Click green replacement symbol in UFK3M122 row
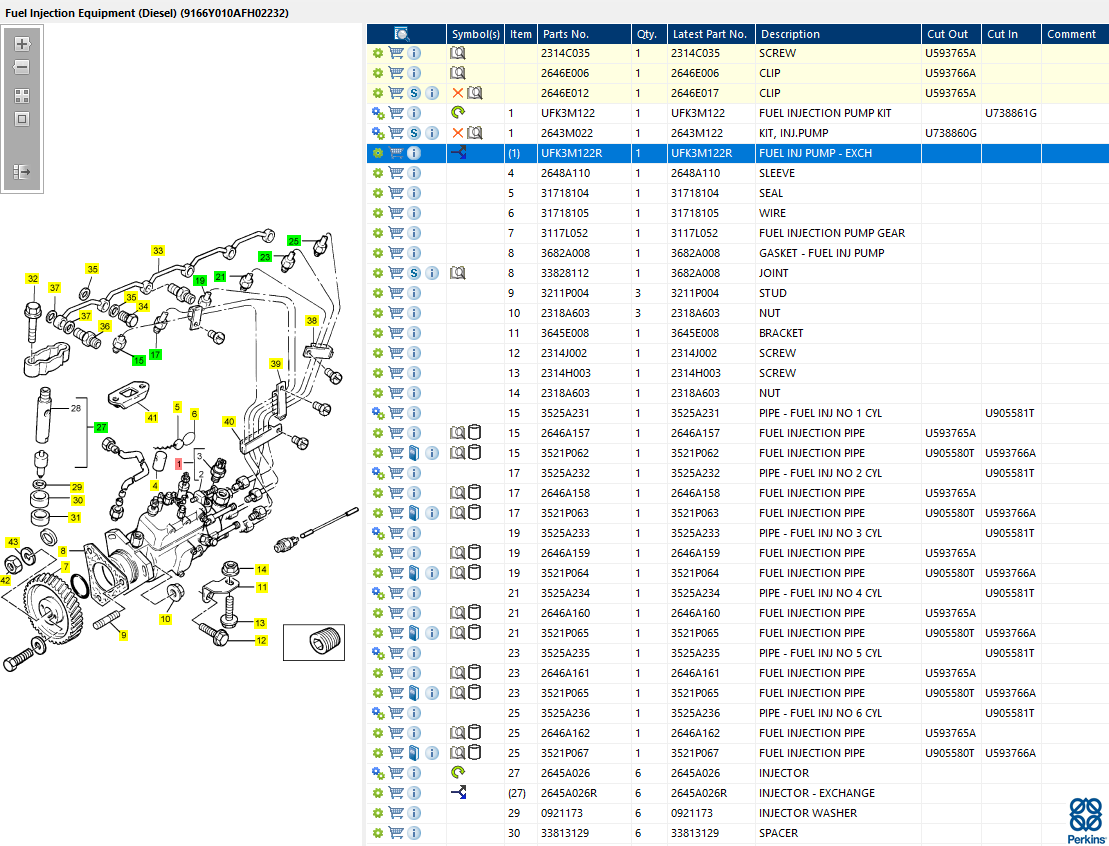This screenshot has width=1109, height=846. [458, 112]
